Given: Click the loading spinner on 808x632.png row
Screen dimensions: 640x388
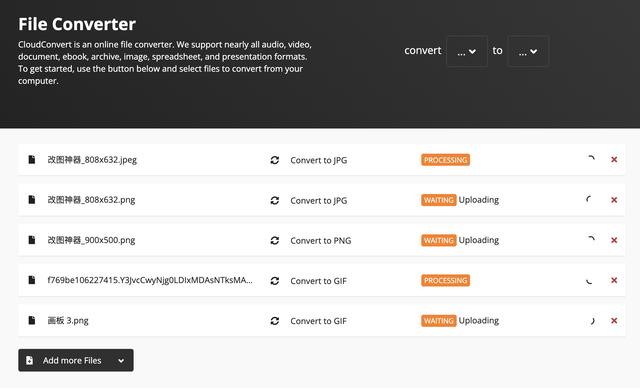Looking at the screenshot, I should tap(589, 200).
